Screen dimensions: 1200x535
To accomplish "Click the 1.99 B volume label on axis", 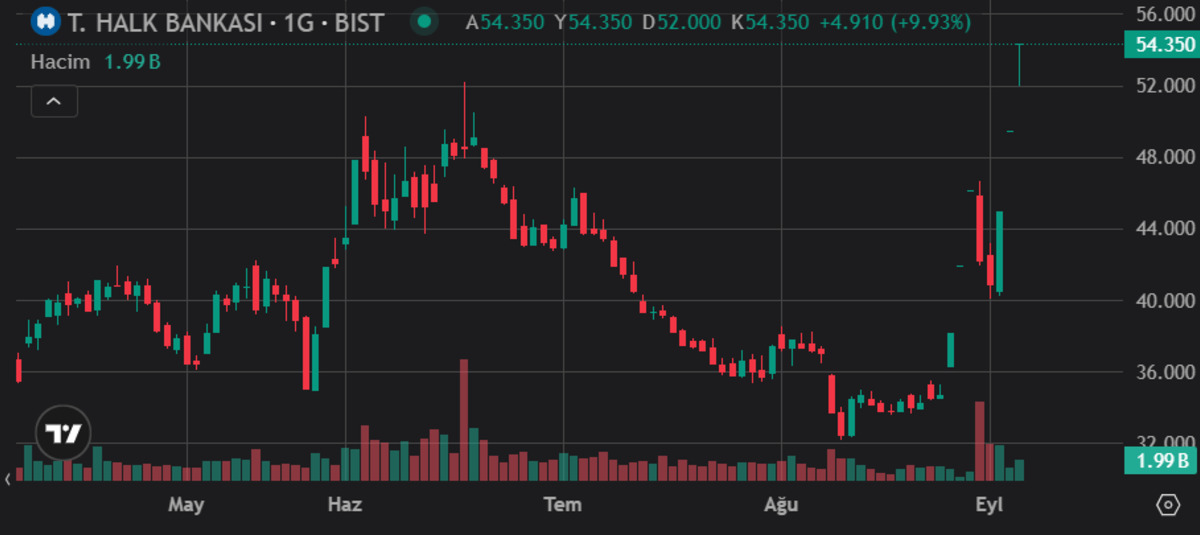I will coord(1159,461).
